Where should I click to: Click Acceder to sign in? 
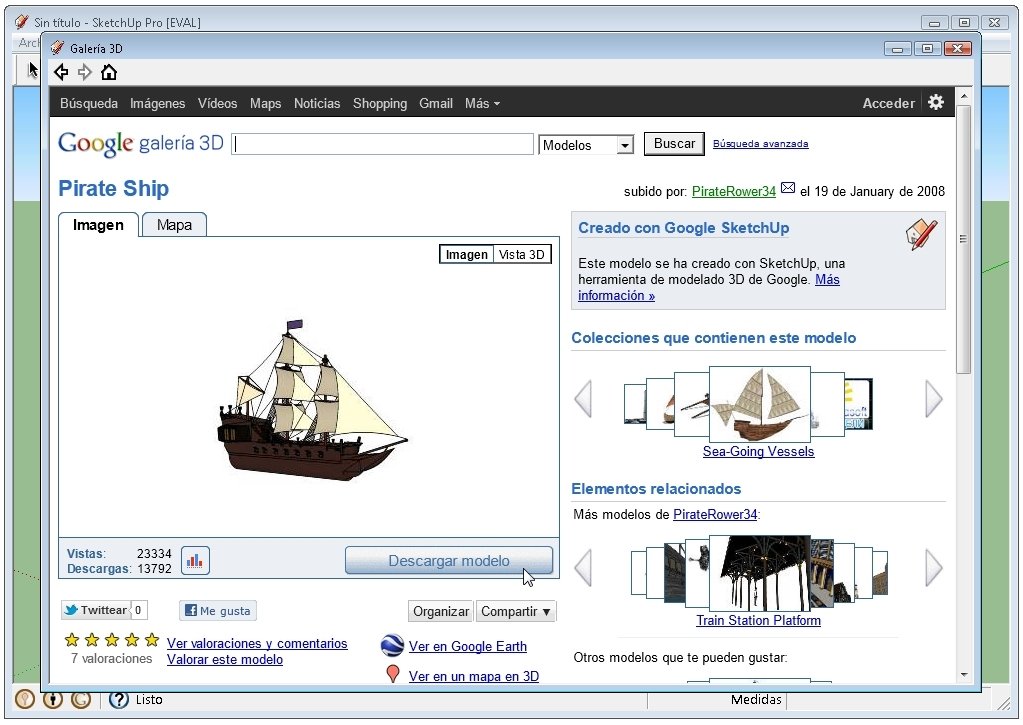888,103
